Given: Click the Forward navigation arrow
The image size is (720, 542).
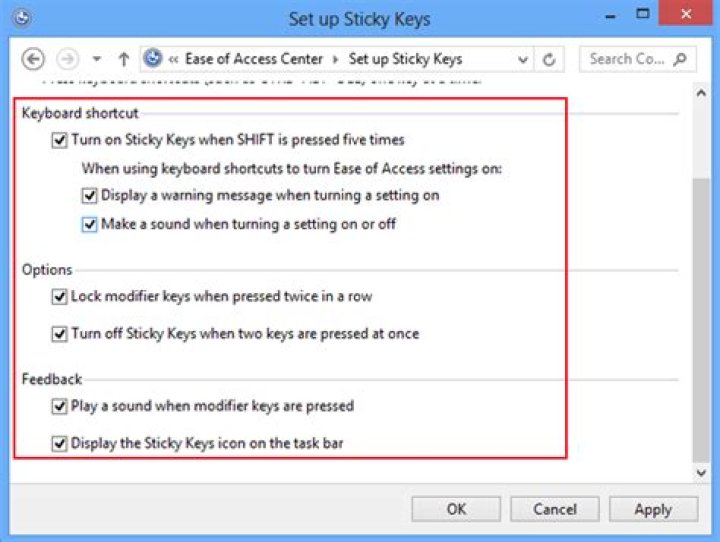Looking at the screenshot, I should click(67, 59).
